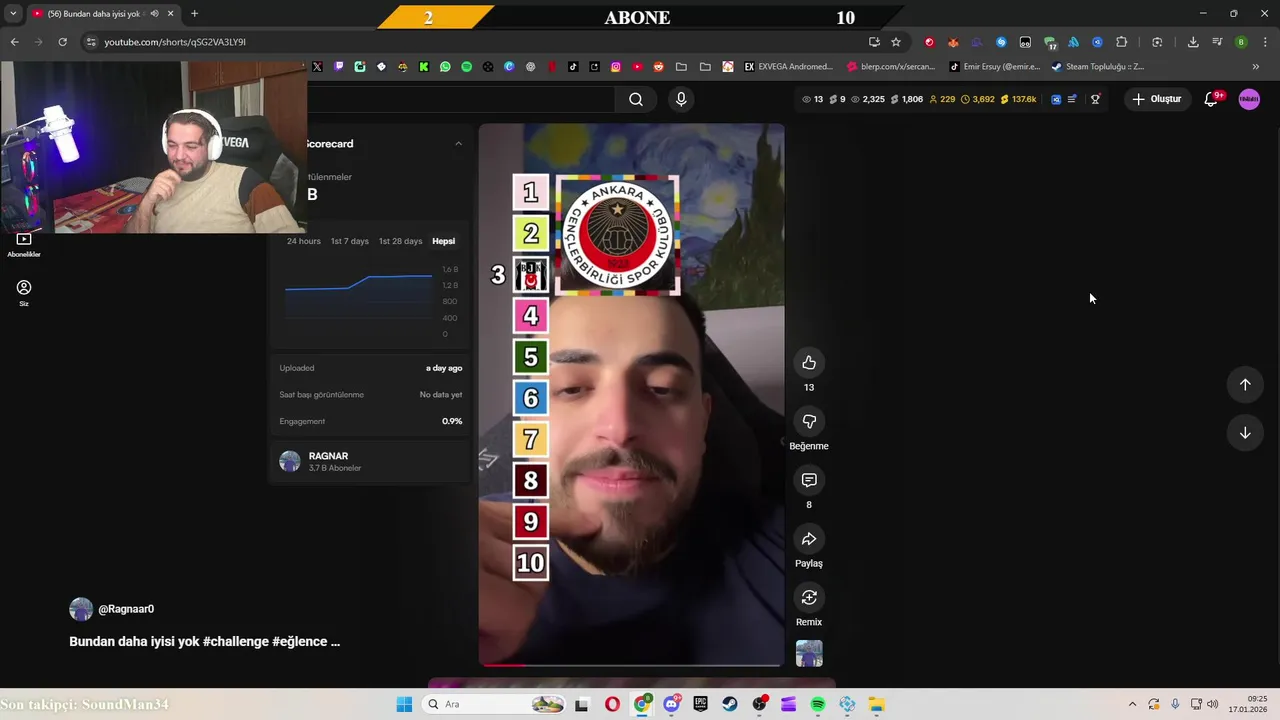Show hidden system tray icons

1132,704
